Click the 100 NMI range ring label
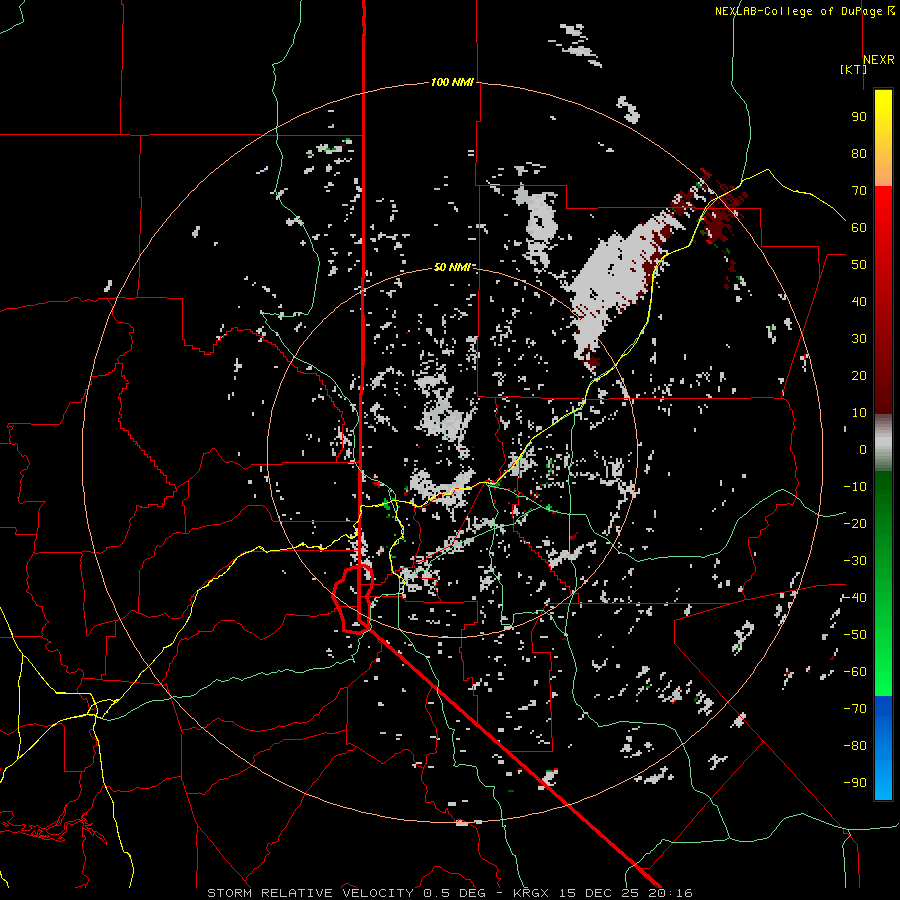Screen dimensions: 900x900 click(452, 83)
